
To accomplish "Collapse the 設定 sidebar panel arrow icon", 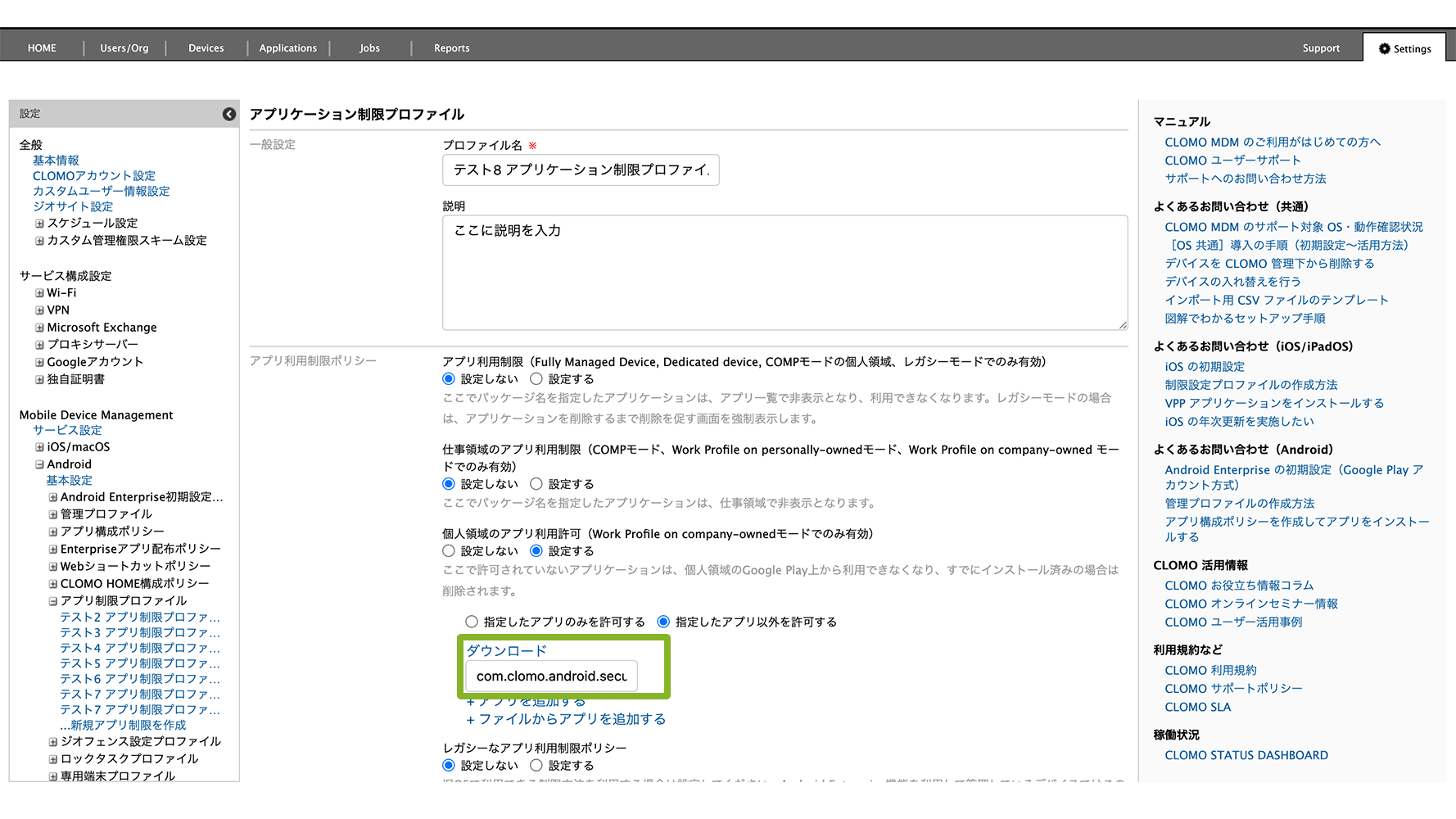I will pyautogui.click(x=229, y=114).
